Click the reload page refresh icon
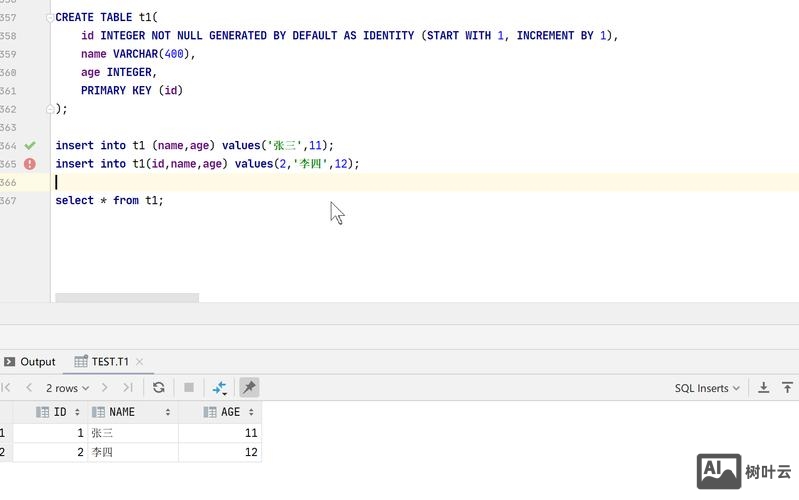799x500 pixels. pos(158,388)
